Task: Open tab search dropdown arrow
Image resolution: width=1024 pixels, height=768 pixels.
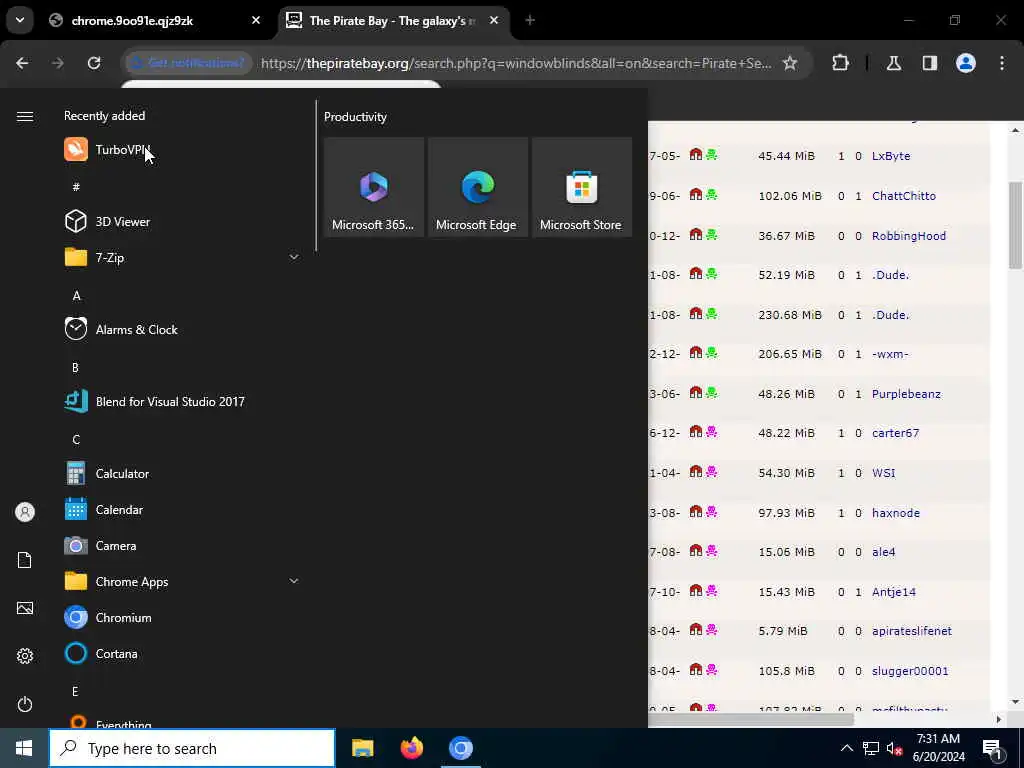Action: [20, 20]
